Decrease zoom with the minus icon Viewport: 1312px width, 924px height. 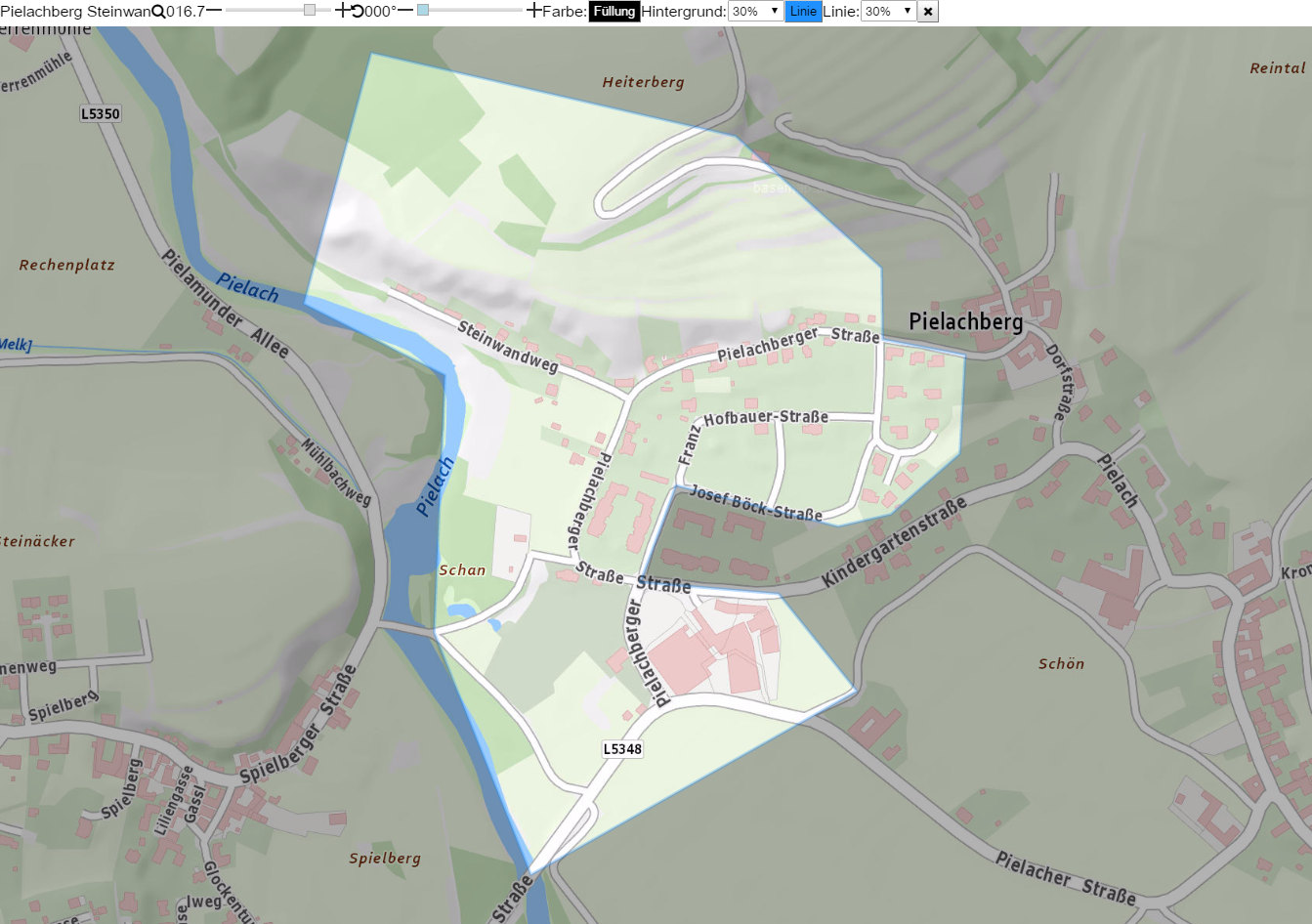(214, 11)
